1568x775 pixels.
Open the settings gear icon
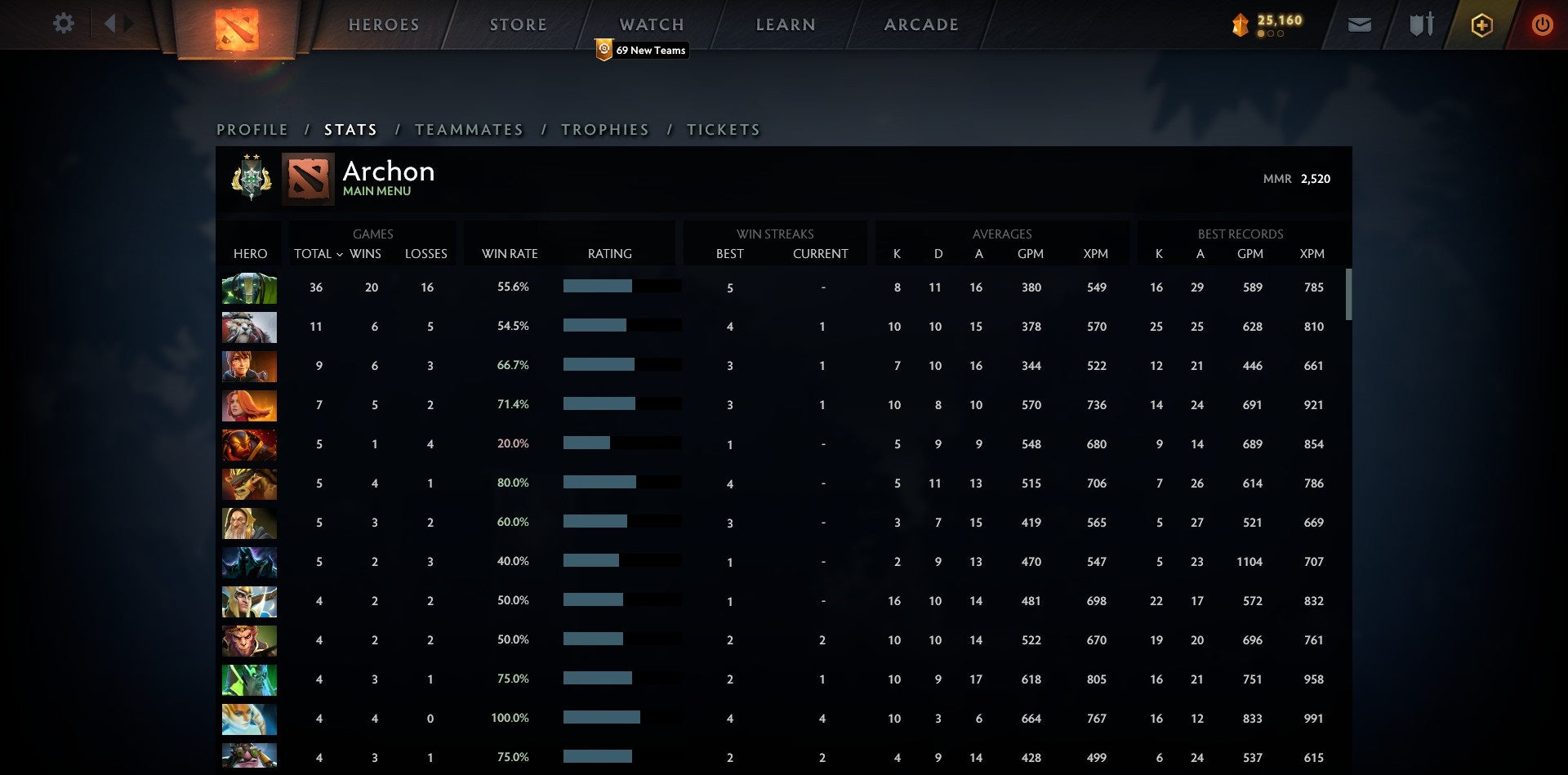coord(63,24)
